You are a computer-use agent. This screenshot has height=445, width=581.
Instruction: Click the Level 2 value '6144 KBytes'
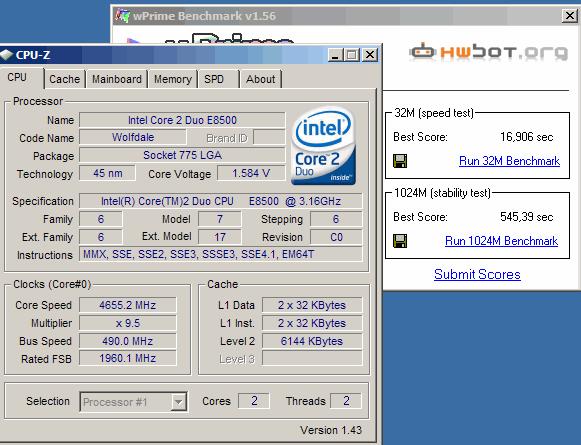[312, 341]
